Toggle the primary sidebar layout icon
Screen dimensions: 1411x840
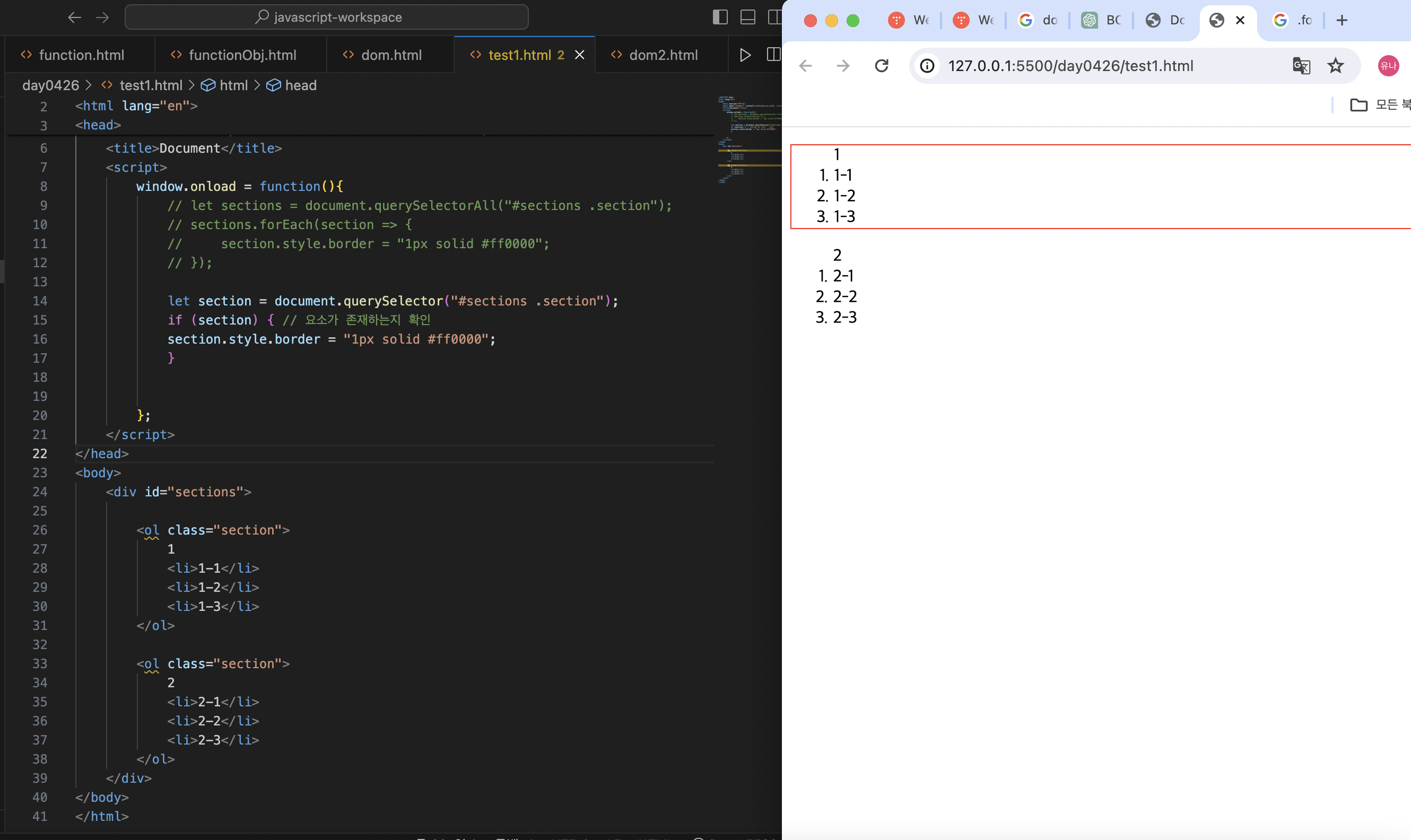[720, 17]
